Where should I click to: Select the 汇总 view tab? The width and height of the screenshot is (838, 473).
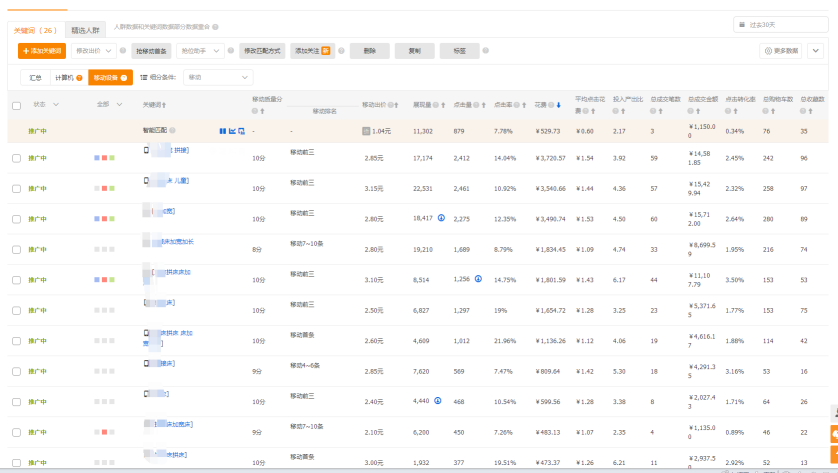coord(35,77)
